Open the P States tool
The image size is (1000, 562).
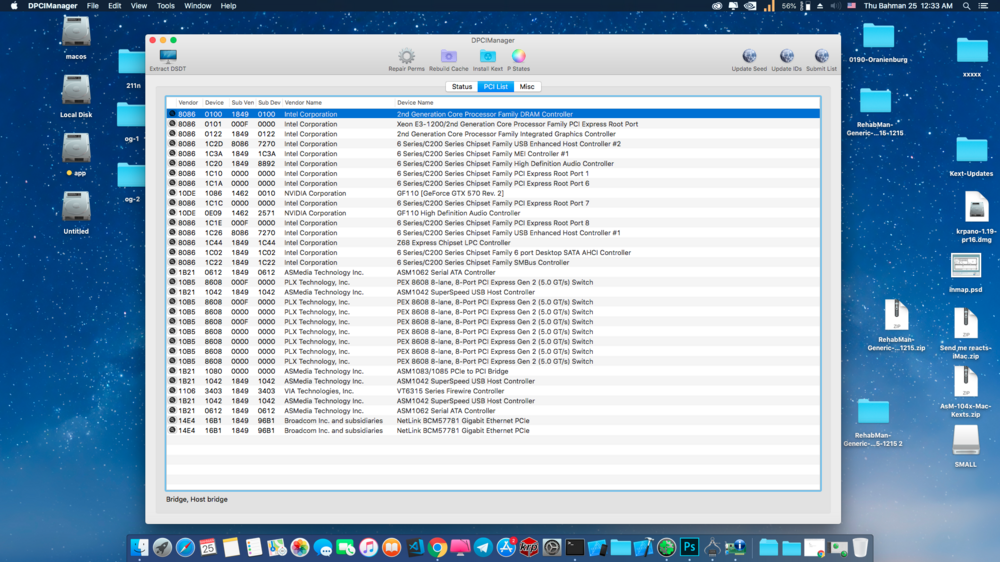518,59
